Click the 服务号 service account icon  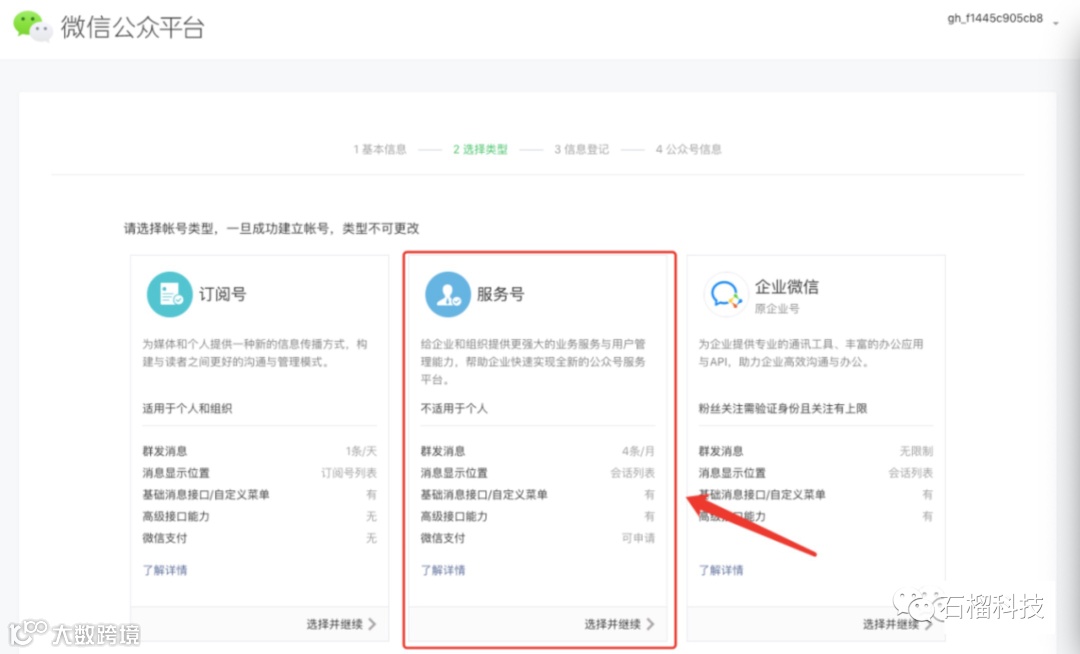coord(448,294)
